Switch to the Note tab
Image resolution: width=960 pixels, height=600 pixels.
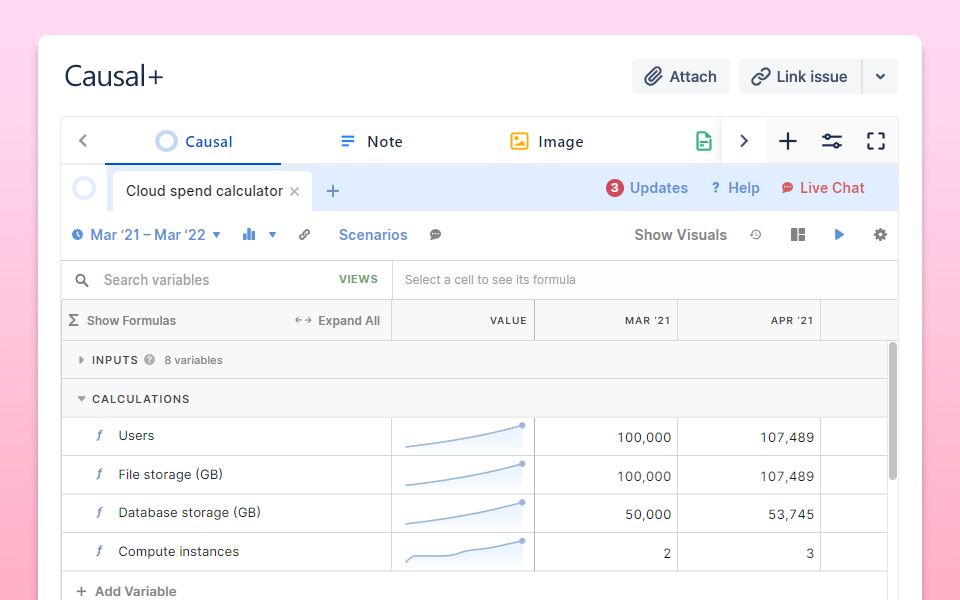pos(371,141)
